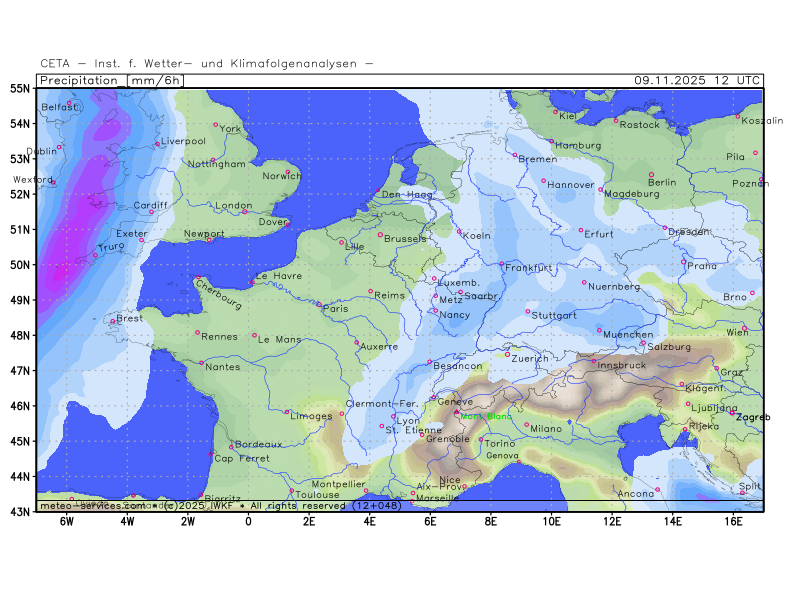
Task: Click the Cardiff city marker
Action: [152, 211]
